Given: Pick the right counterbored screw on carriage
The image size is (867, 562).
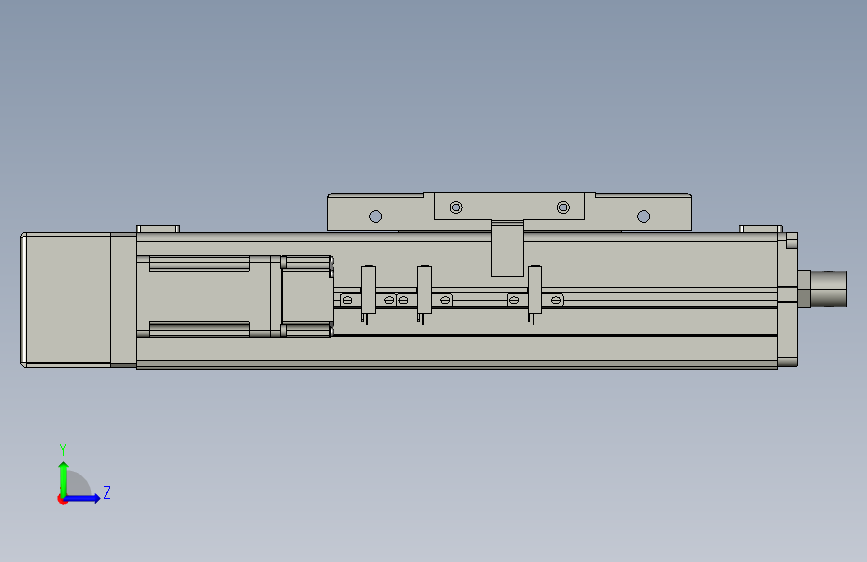Looking at the screenshot, I should tap(563, 207).
